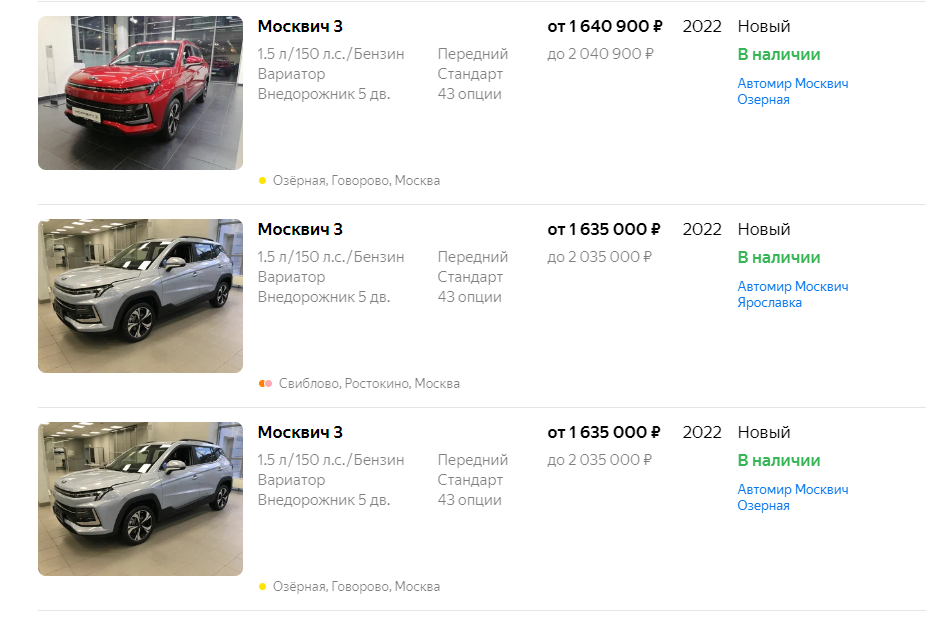
Task: Click the yellow metro dot in the last listing
Action: point(263,587)
